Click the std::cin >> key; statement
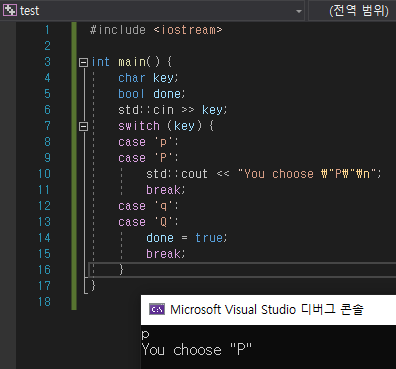The width and height of the screenshot is (396, 369). coord(173,110)
